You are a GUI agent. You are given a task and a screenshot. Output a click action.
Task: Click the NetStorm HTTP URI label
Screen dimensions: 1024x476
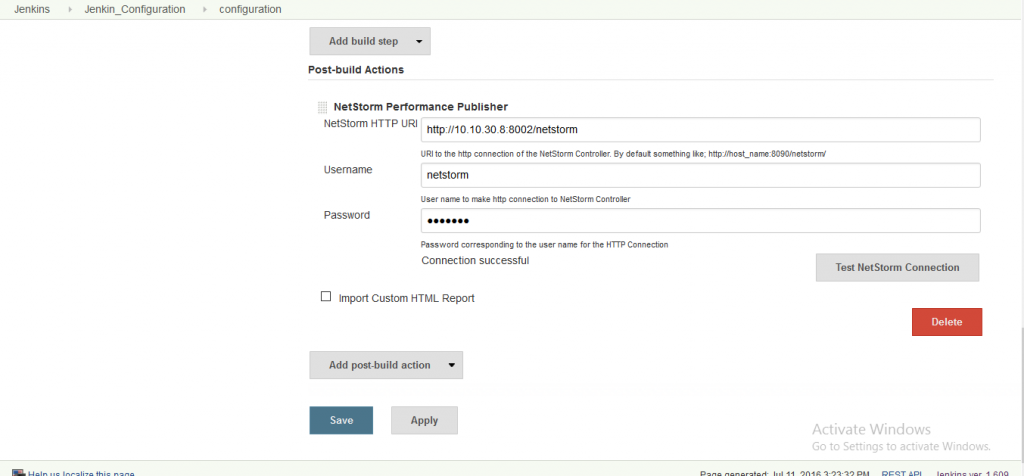(x=370, y=123)
